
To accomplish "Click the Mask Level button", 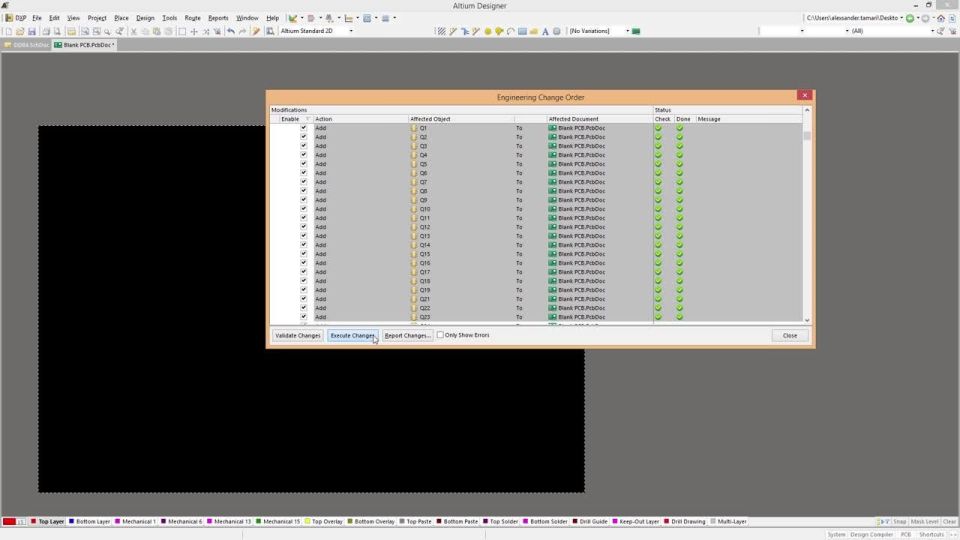I will pos(924,522).
